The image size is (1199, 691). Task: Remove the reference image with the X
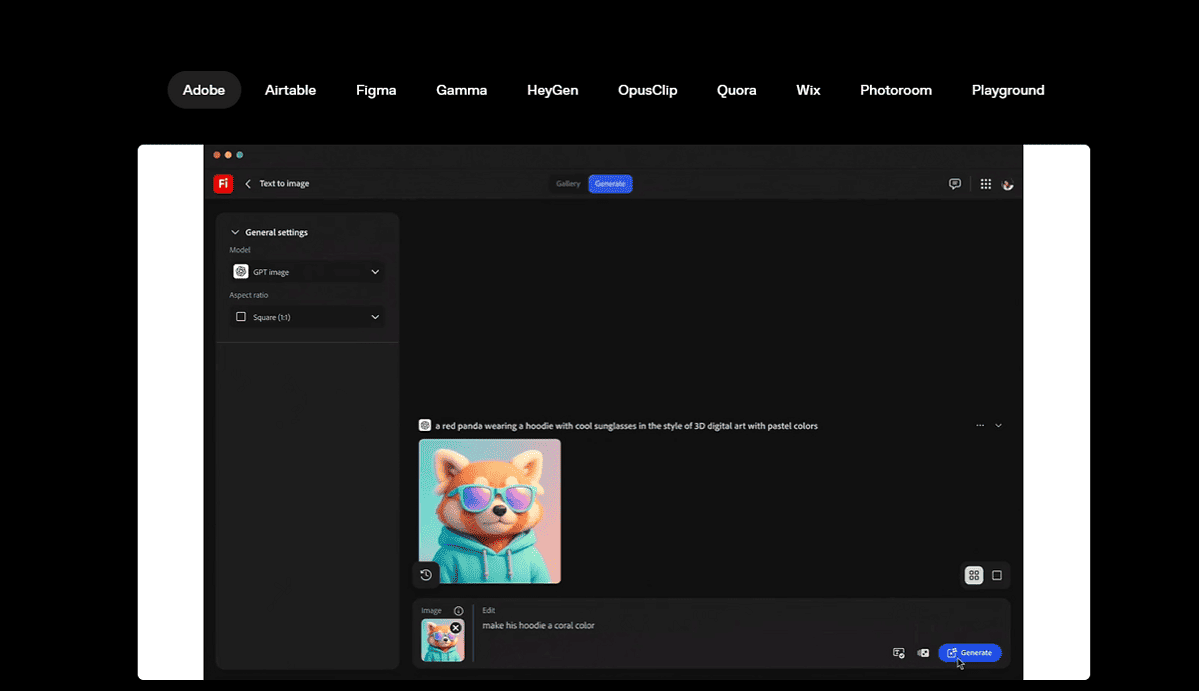pos(455,628)
